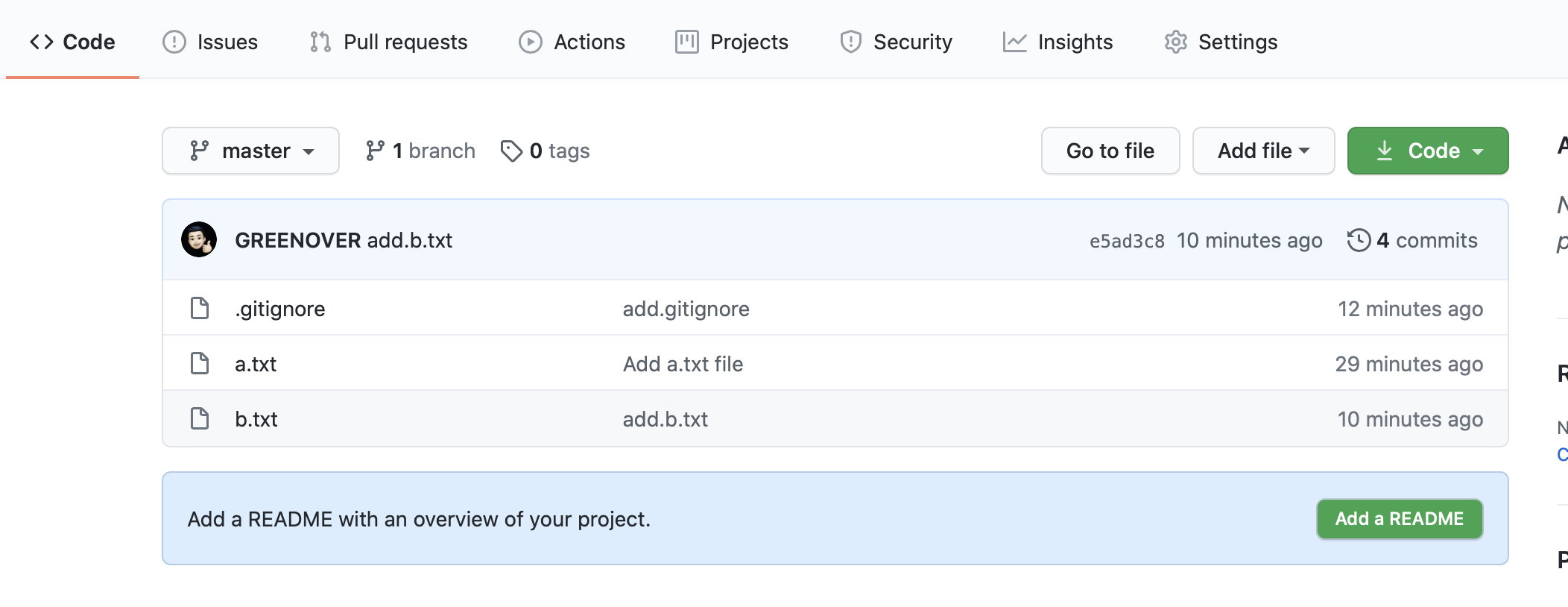Click the Settings gear icon
The width and height of the screenshot is (1568, 607).
click(1175, 42)
